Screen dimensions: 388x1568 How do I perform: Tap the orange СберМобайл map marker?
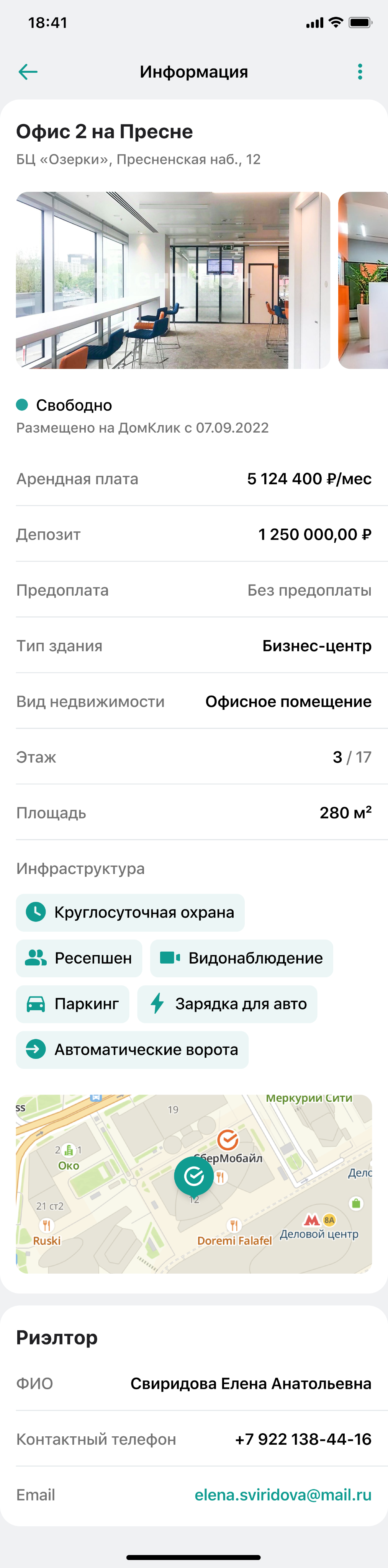coord(228,1140)
